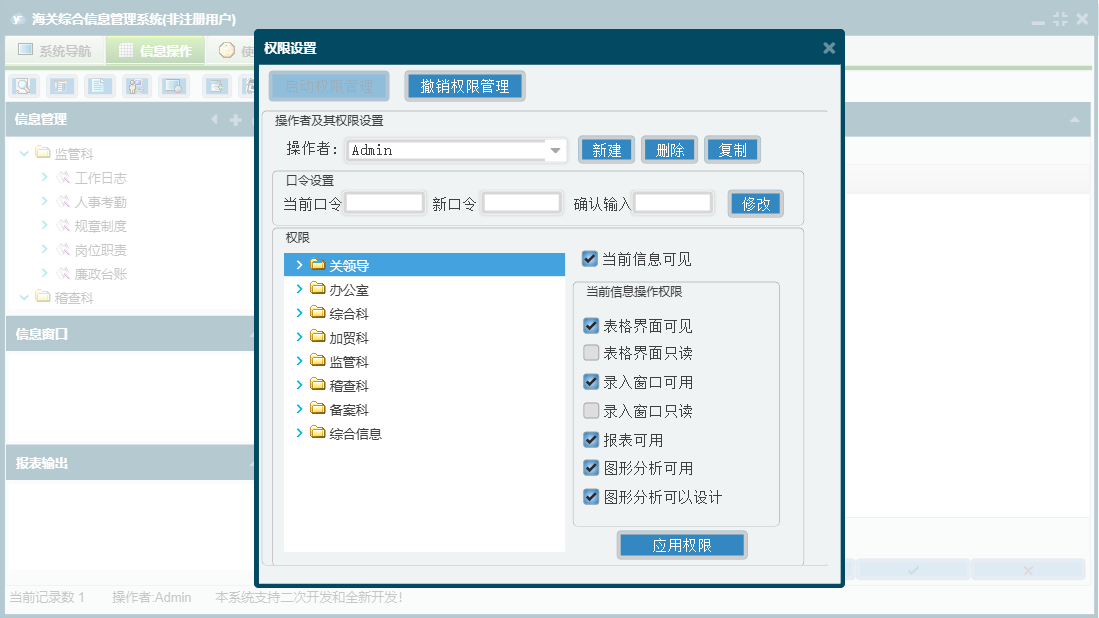Collapse the 监管科 node in background 信息管理 tree
The image size is (1099, 618).
(x=24, y=153)
